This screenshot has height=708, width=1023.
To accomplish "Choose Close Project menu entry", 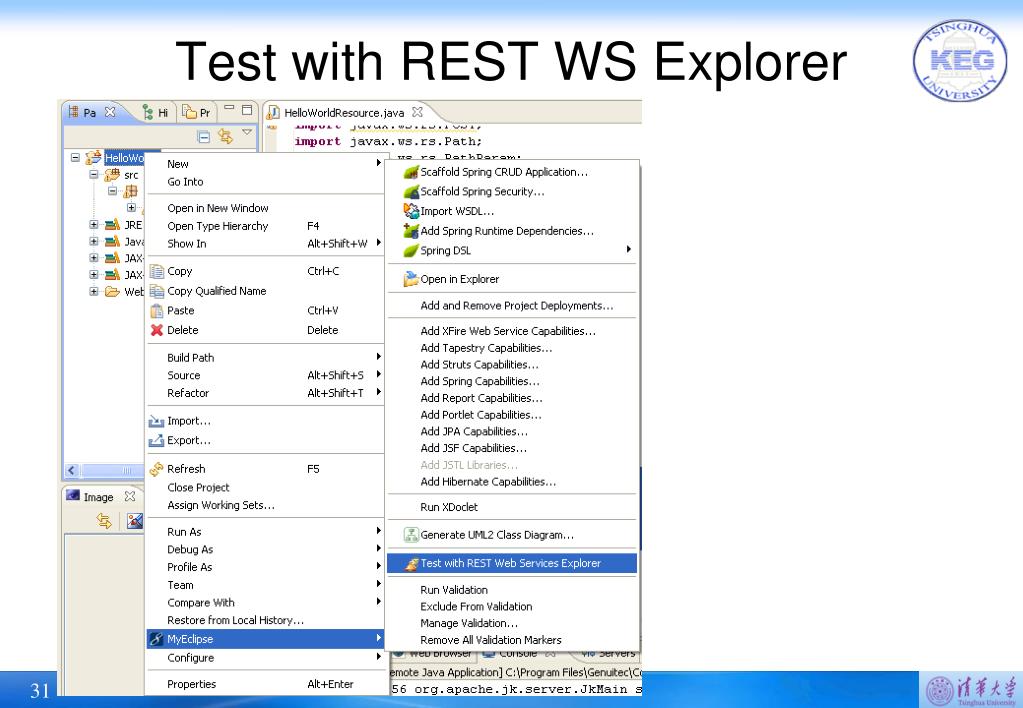I will [x=198, y=487].
